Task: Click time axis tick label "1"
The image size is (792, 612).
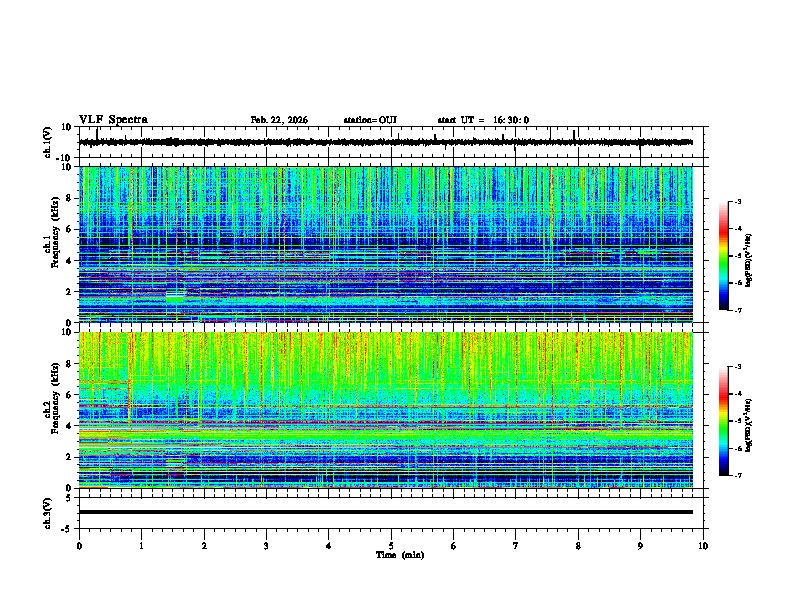Action: 141,546
